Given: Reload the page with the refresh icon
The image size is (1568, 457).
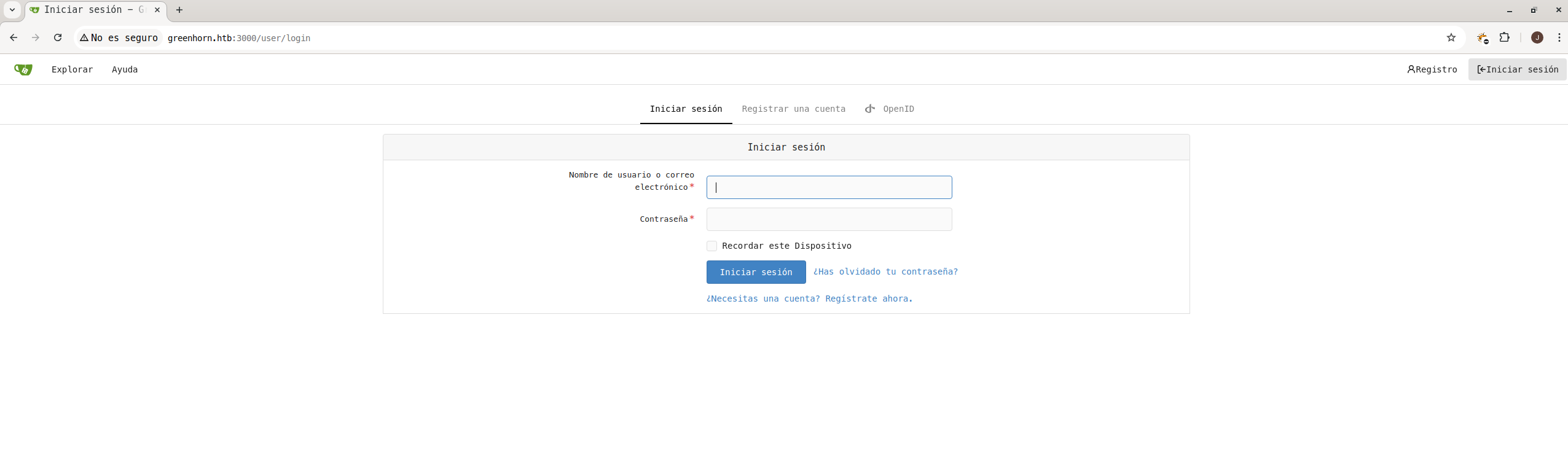Looking at the screenshot, I should 58,37.
